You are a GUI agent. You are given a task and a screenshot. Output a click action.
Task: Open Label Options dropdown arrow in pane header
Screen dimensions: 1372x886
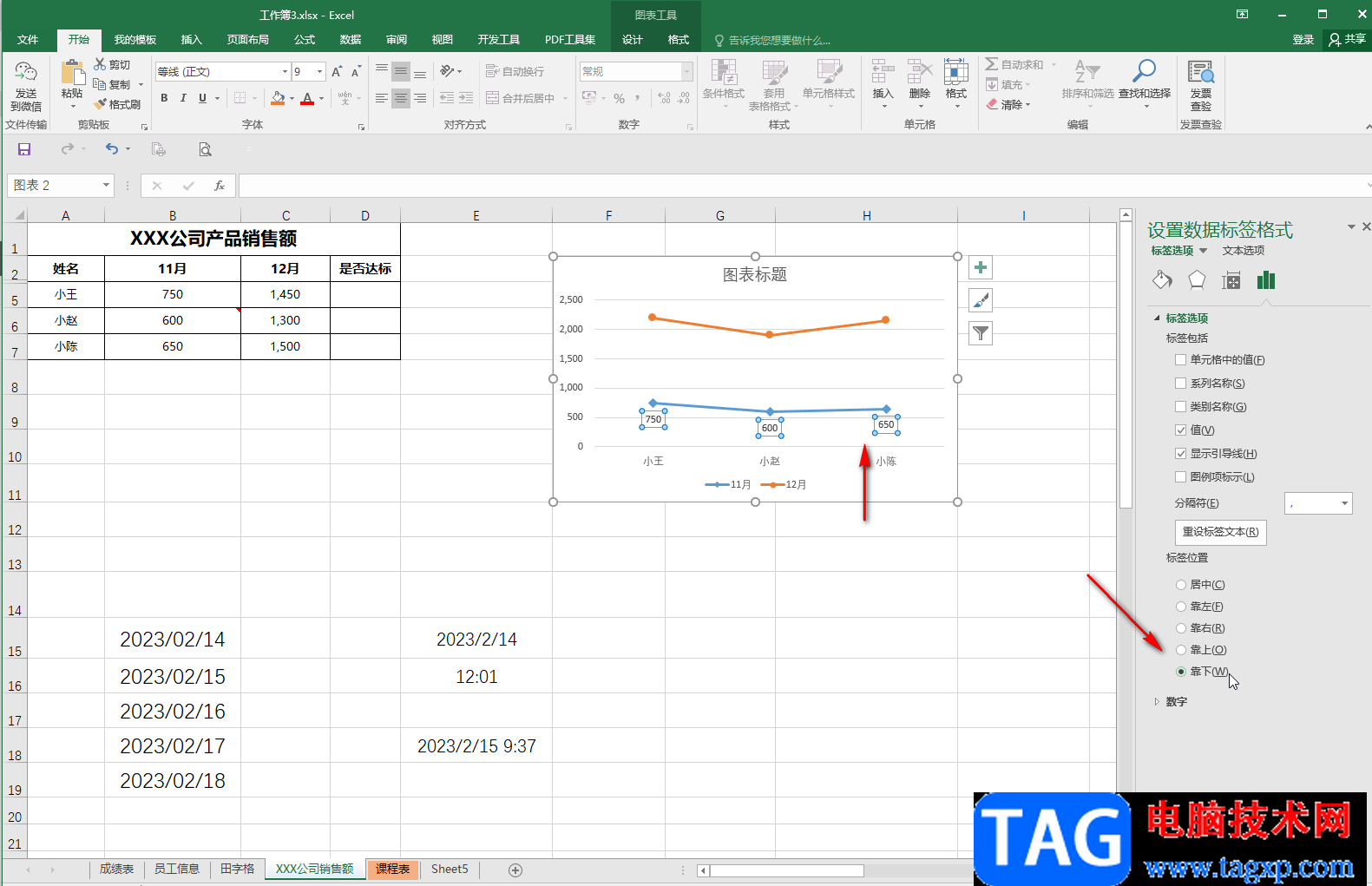1204,251
